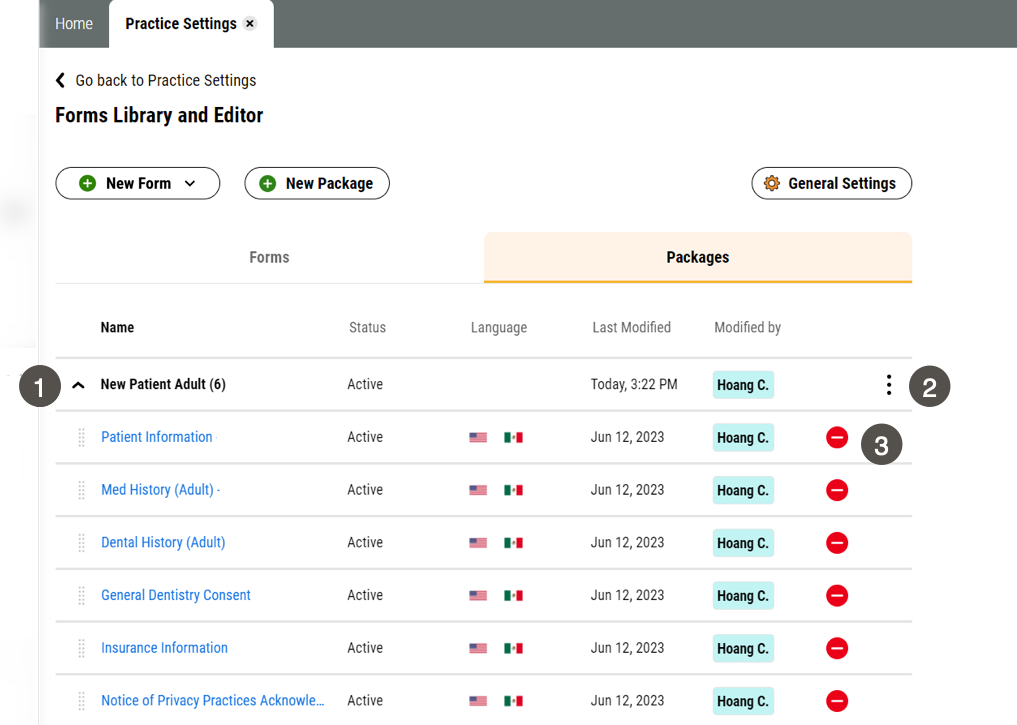Image resolution: width=1017 pixels, height=725 pixels.
Task: Click the US flag for Med History (Adult)
Action: (x=478, y=490)
